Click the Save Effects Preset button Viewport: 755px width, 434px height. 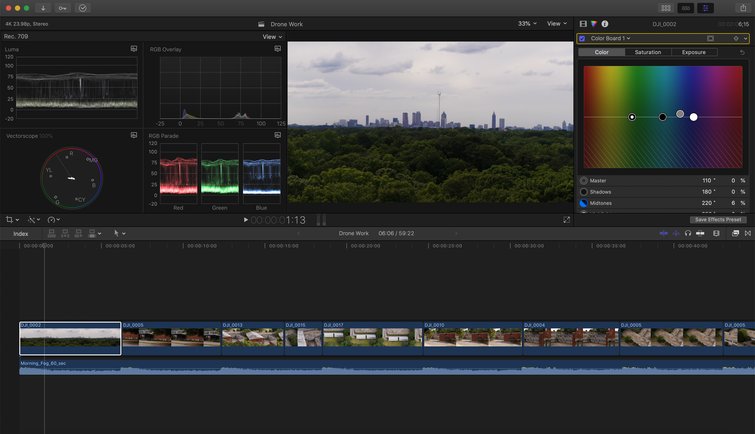(717, 219)
